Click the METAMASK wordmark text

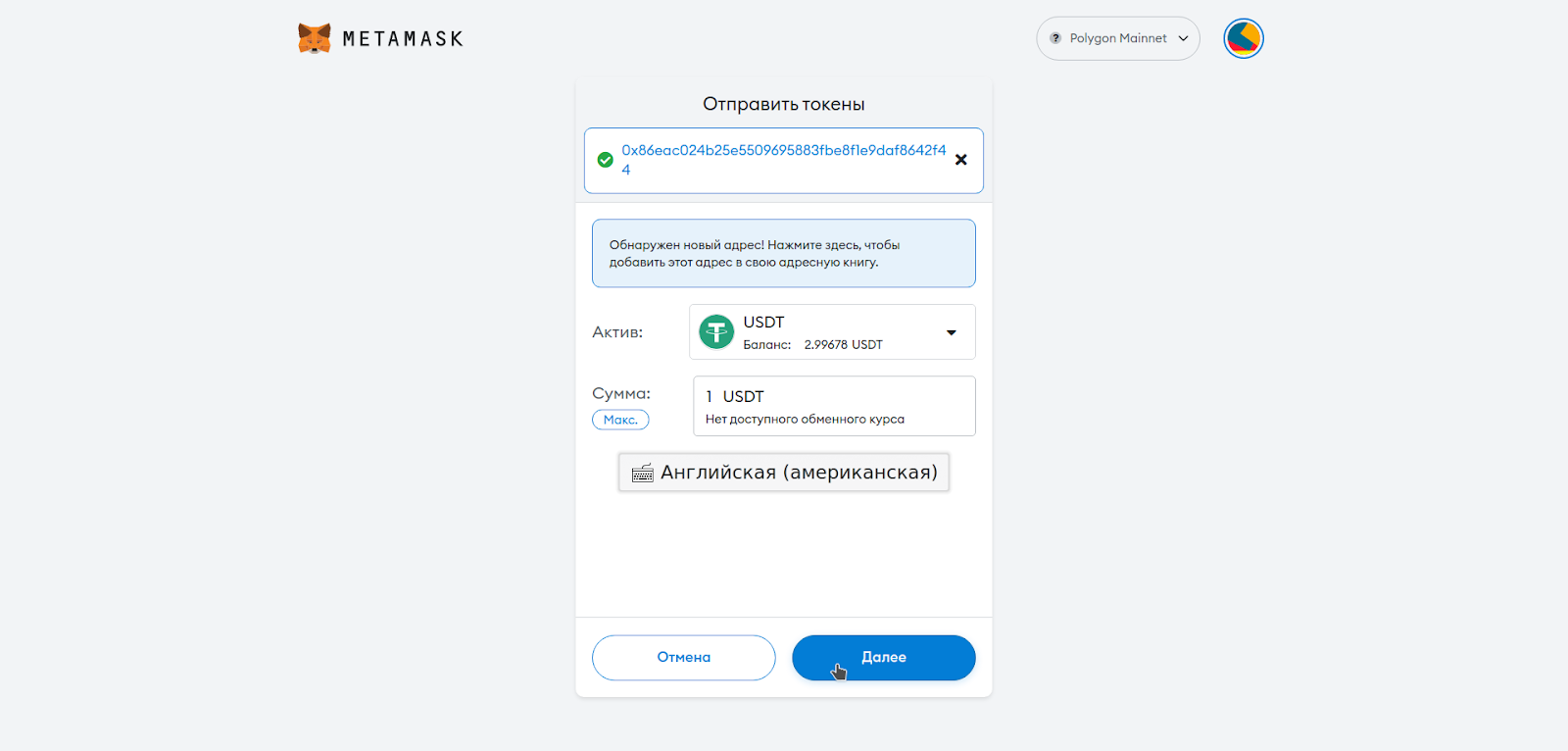[403, 39]
